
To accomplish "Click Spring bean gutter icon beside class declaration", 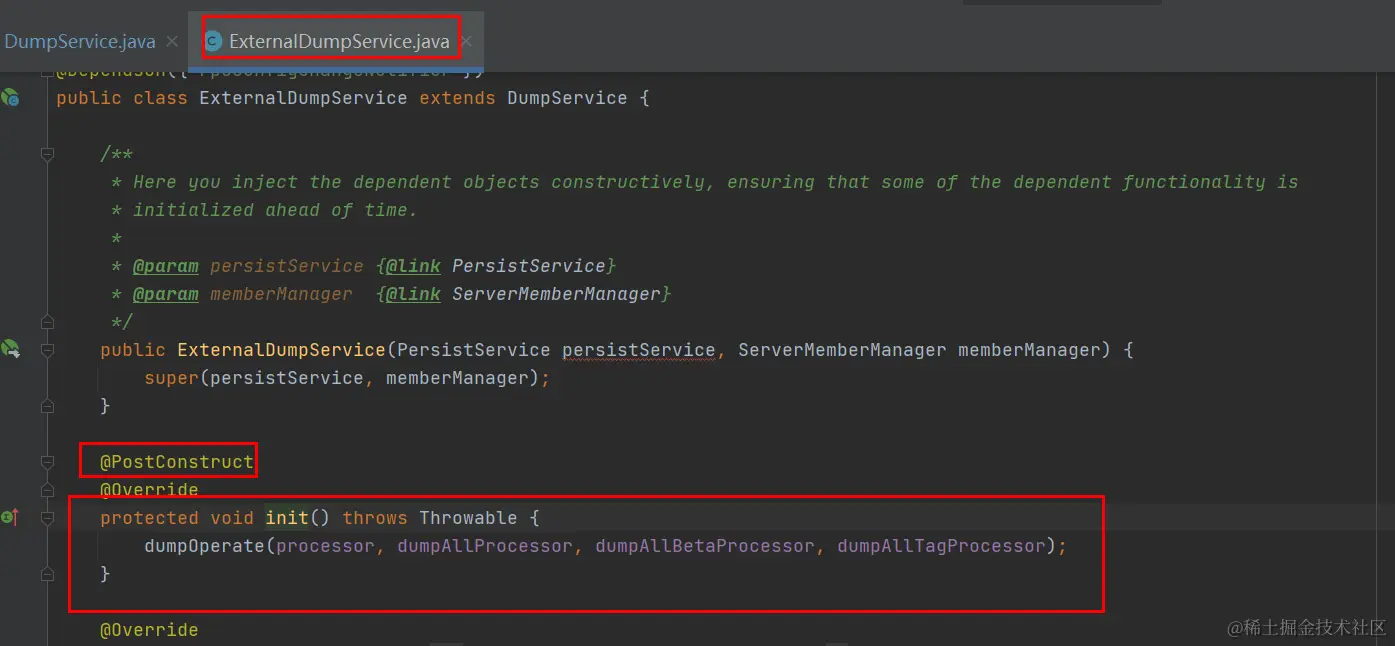I will coord(10,98).
